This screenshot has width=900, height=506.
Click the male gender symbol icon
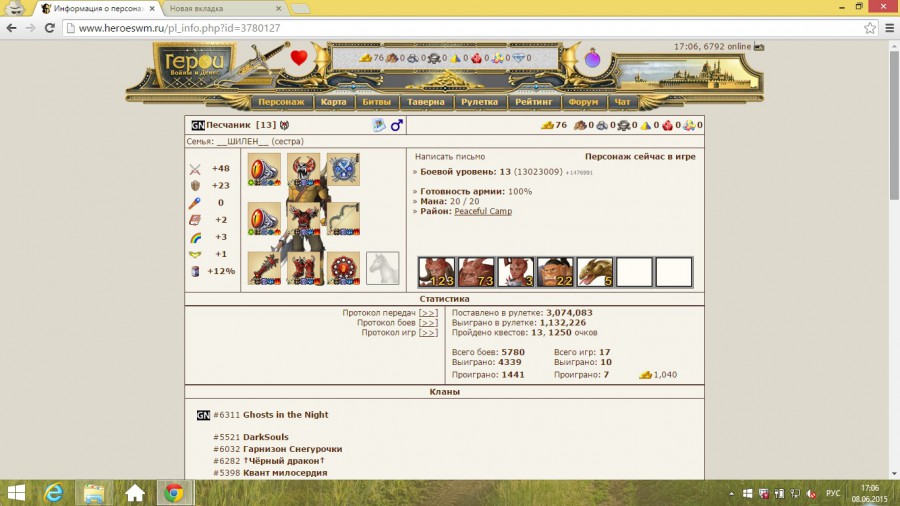[397, 124]
